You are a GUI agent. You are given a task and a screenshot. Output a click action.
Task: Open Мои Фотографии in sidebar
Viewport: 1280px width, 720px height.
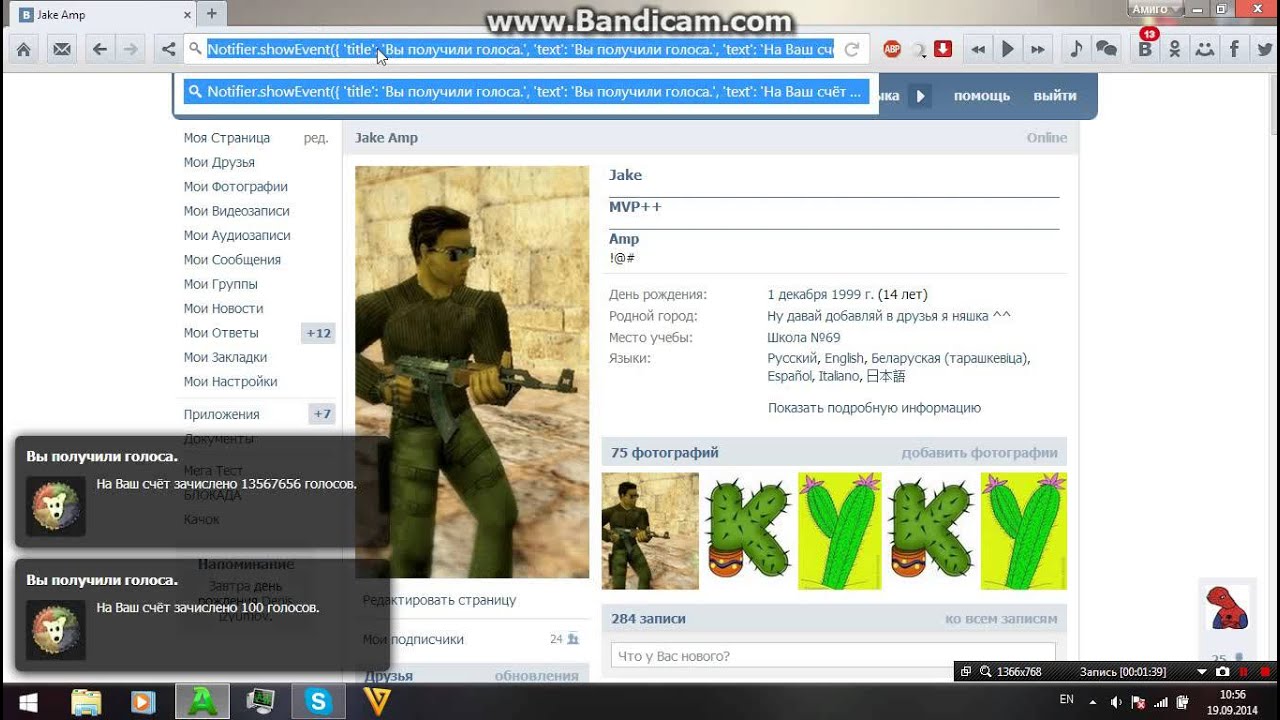(236, 186)
